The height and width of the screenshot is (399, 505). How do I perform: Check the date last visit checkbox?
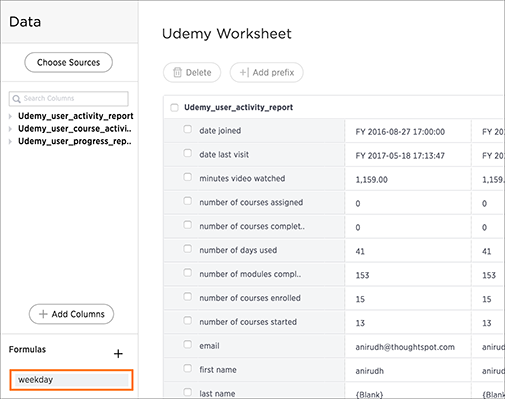coord(188,153)
